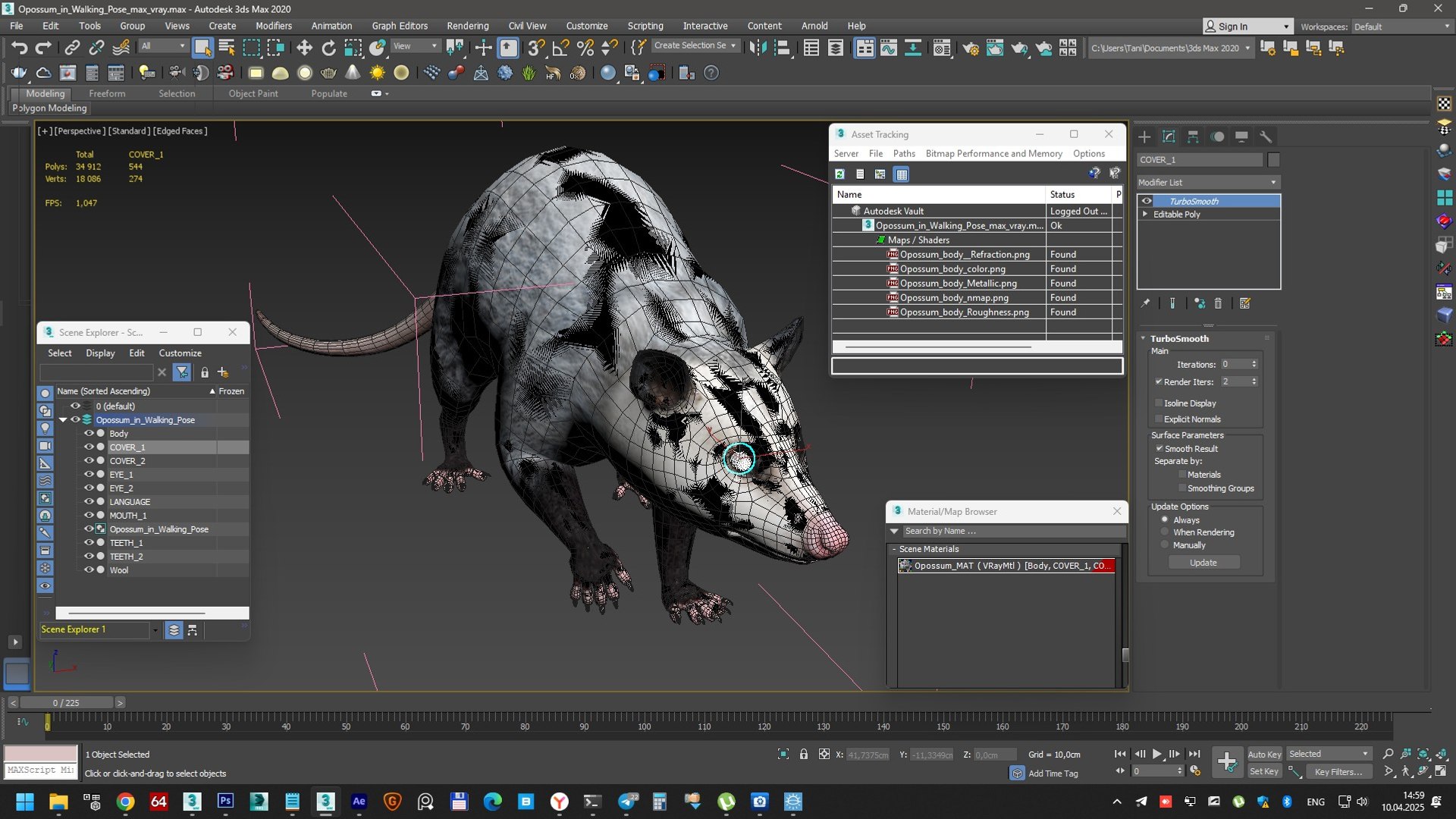Screen dimensions: 1456x819
Task: Select the Select and Move tool
Action: (x=304, y=48)
